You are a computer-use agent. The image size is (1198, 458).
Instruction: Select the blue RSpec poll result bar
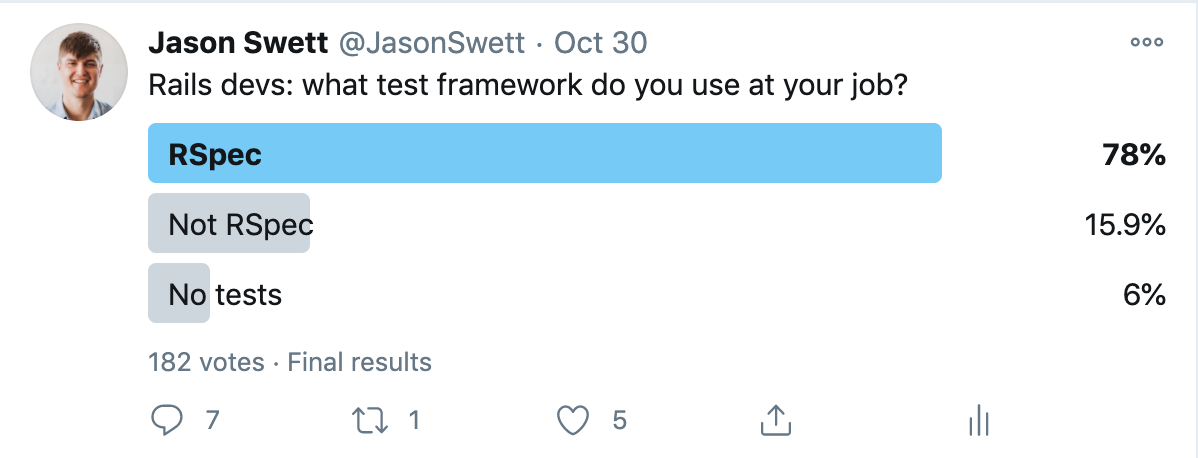point(545,153)
